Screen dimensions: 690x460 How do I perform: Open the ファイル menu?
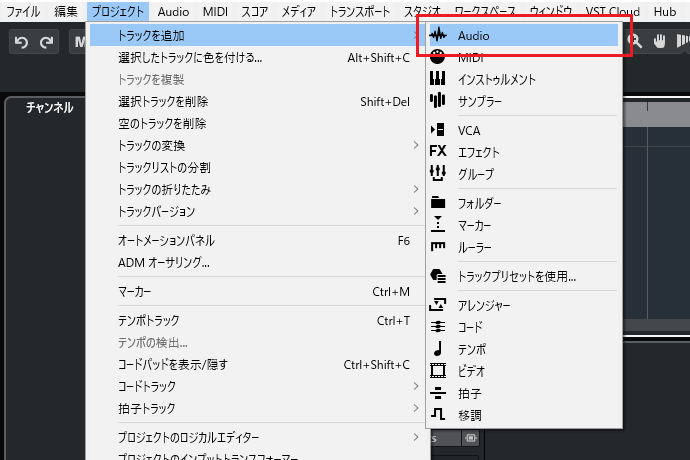pyautogui.click(x=23, y=11)
